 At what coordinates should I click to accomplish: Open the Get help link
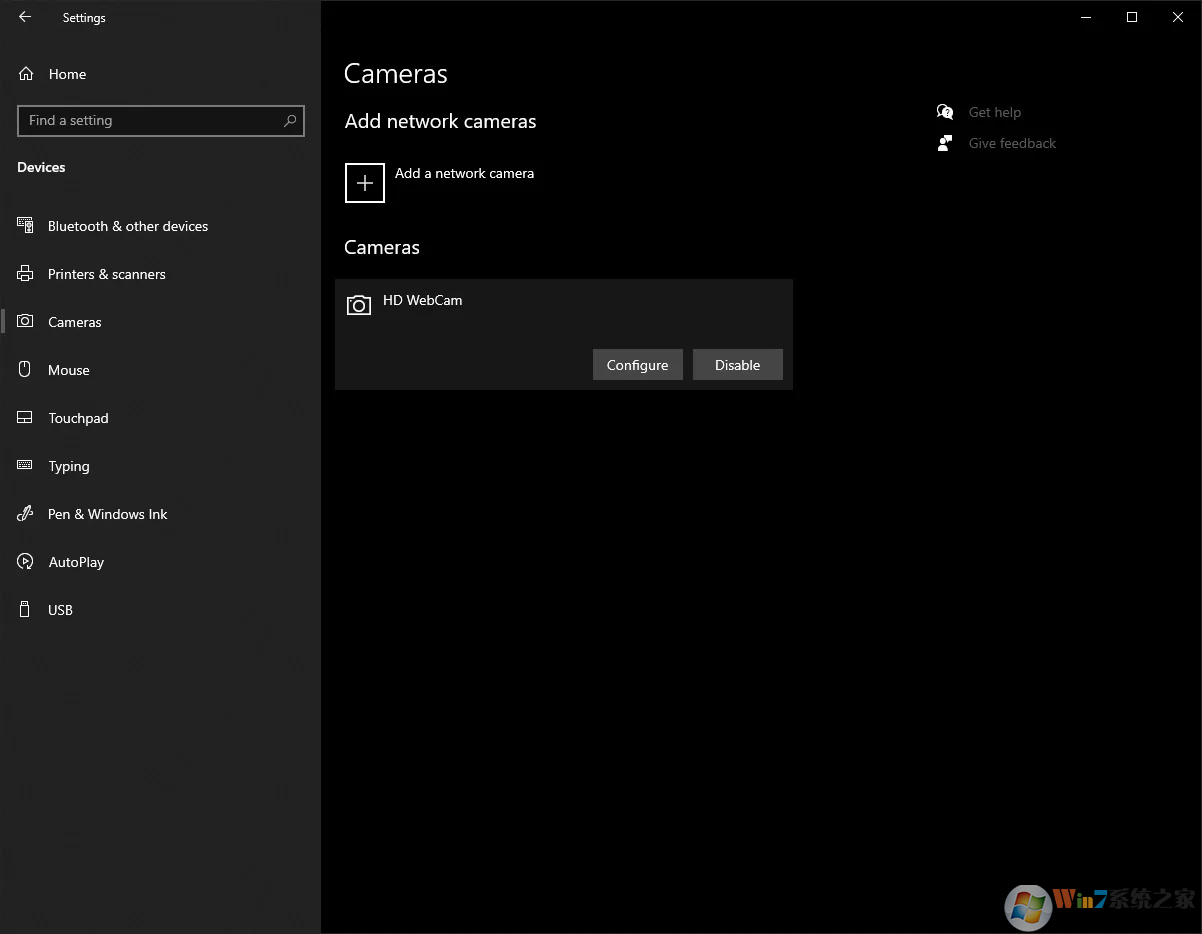coord(994,112)
